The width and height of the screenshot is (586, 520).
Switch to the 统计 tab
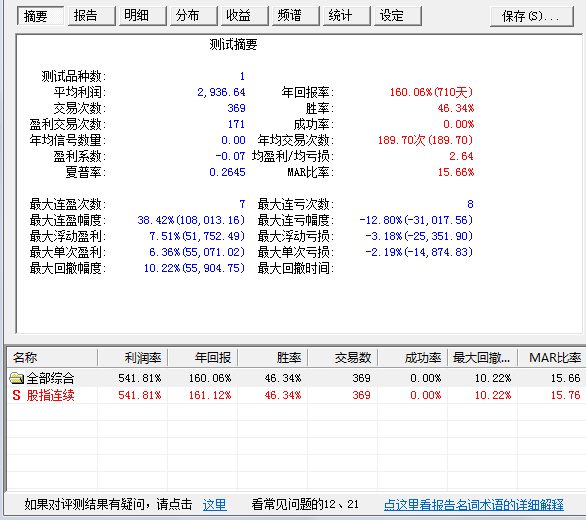[346, 16]
